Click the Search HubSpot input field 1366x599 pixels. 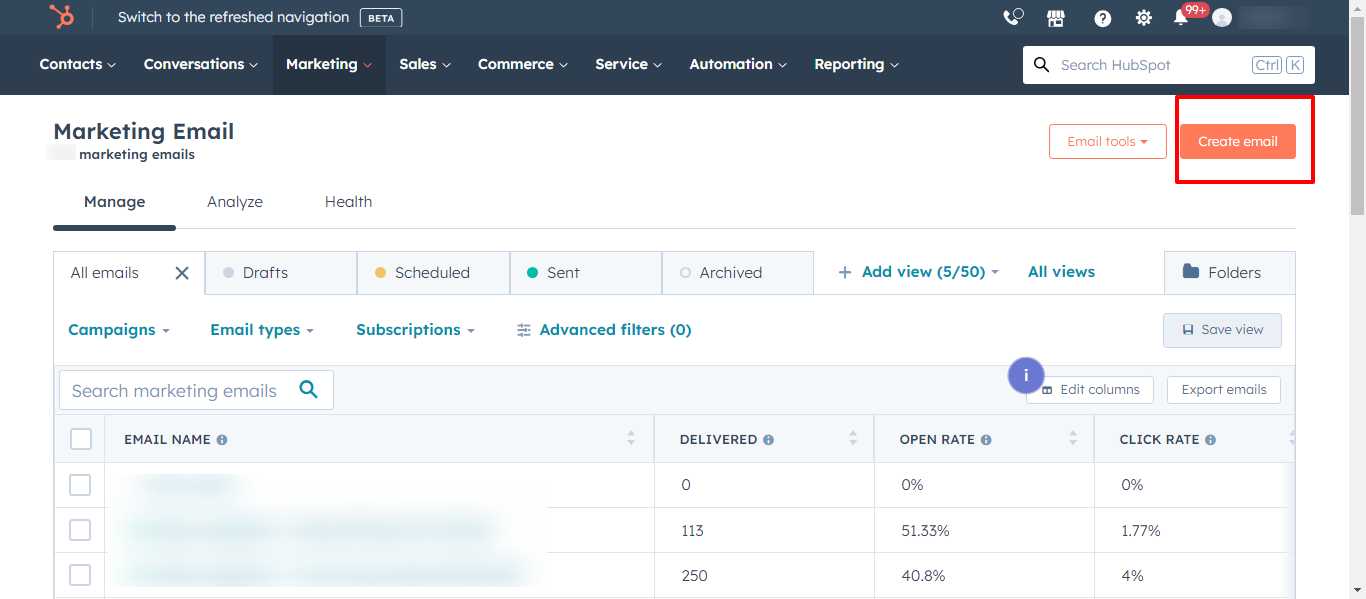coord(1168,65)
